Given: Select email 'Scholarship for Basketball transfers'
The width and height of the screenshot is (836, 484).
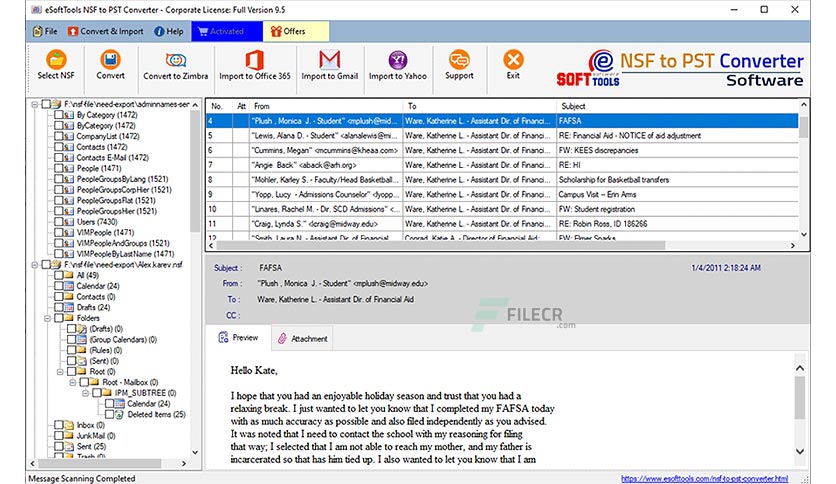Looking at the screenshot, I should 502,180.
